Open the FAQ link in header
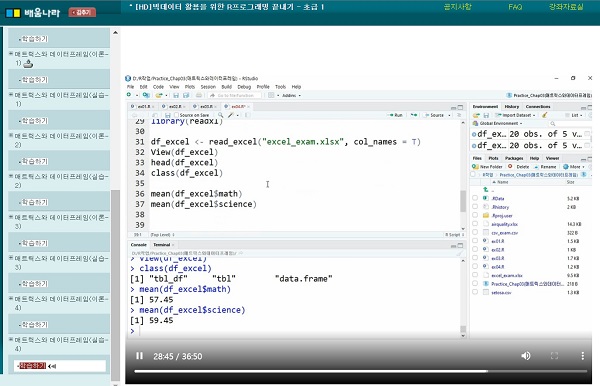 tap(515, 7)
